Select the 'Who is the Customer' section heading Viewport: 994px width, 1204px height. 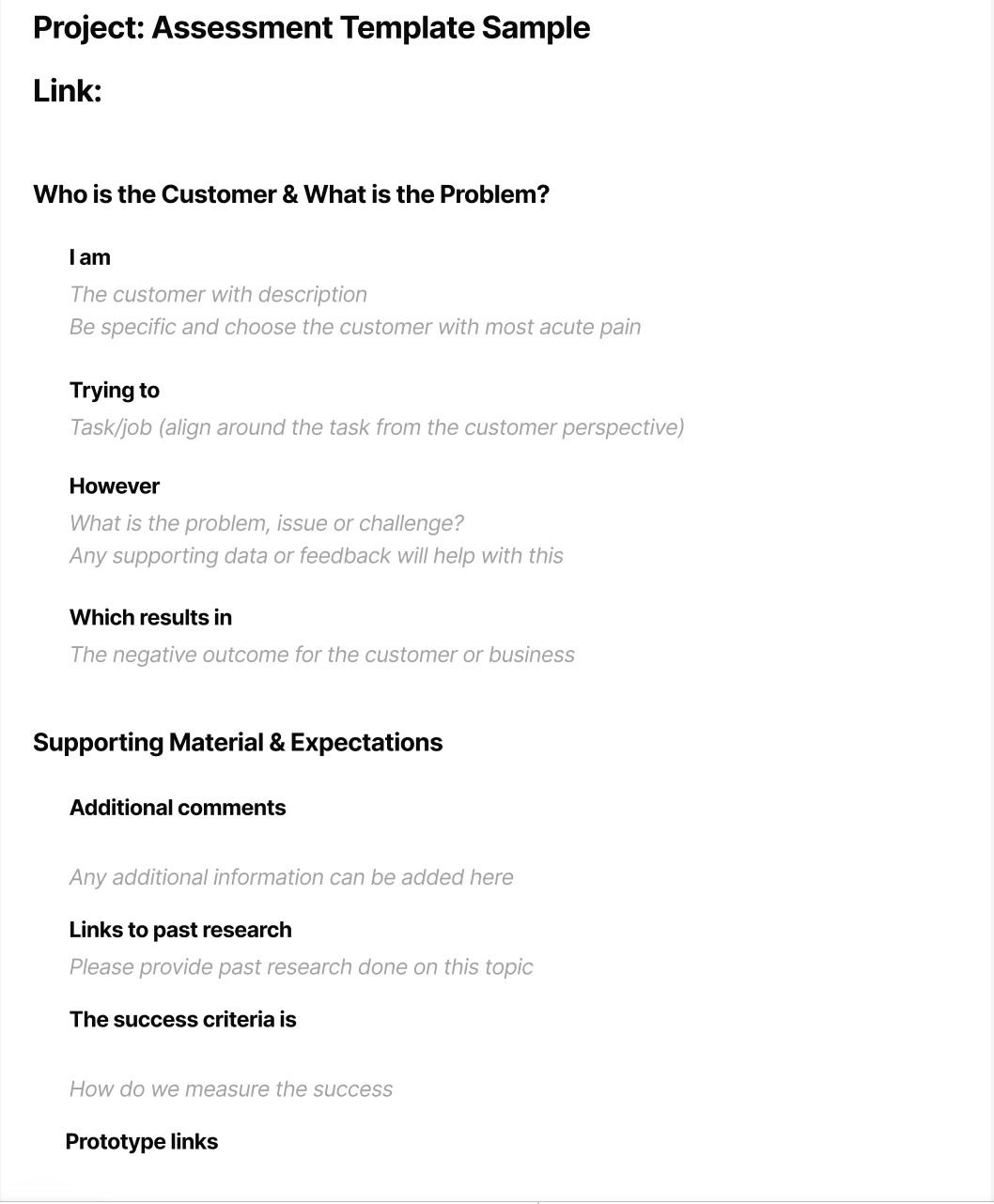coord(291,194)
